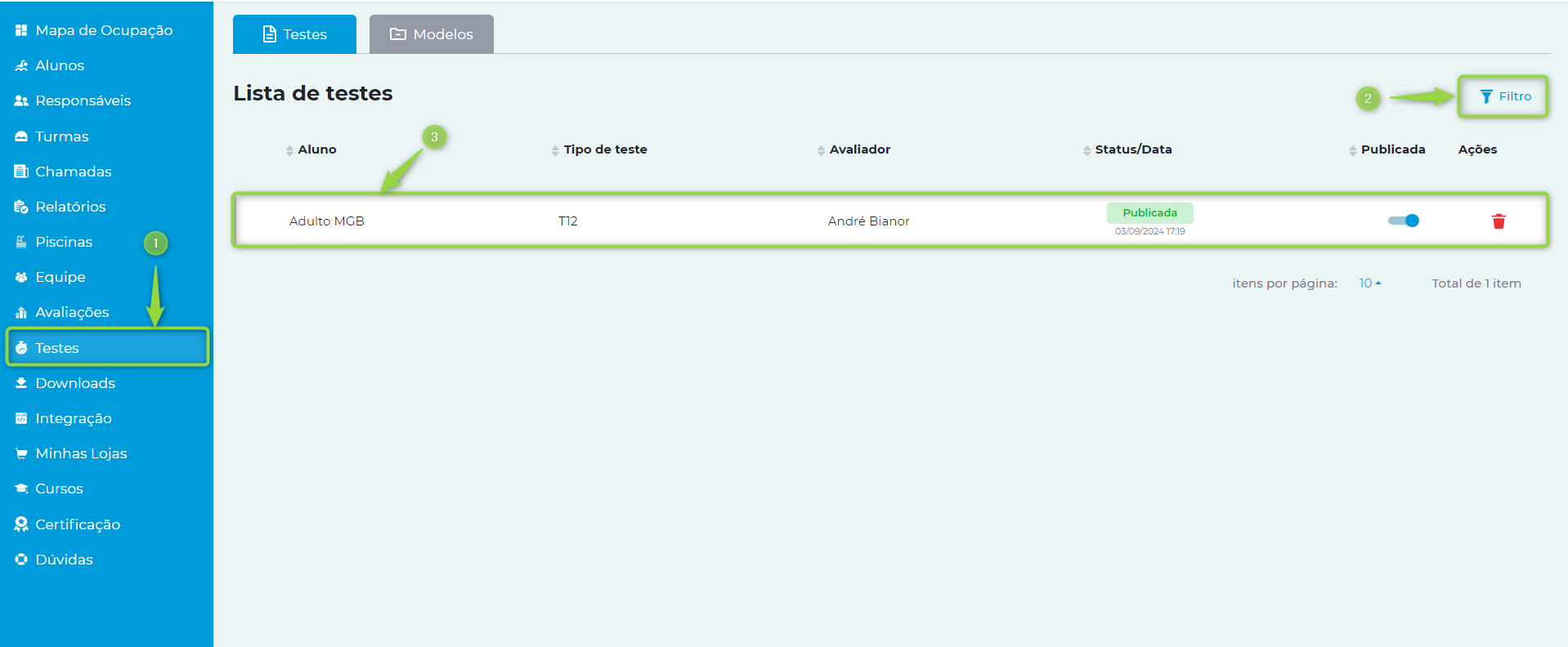Click the team icon beside Equipe
This screenshot has width=1568, height=647.
coord(21,277)
